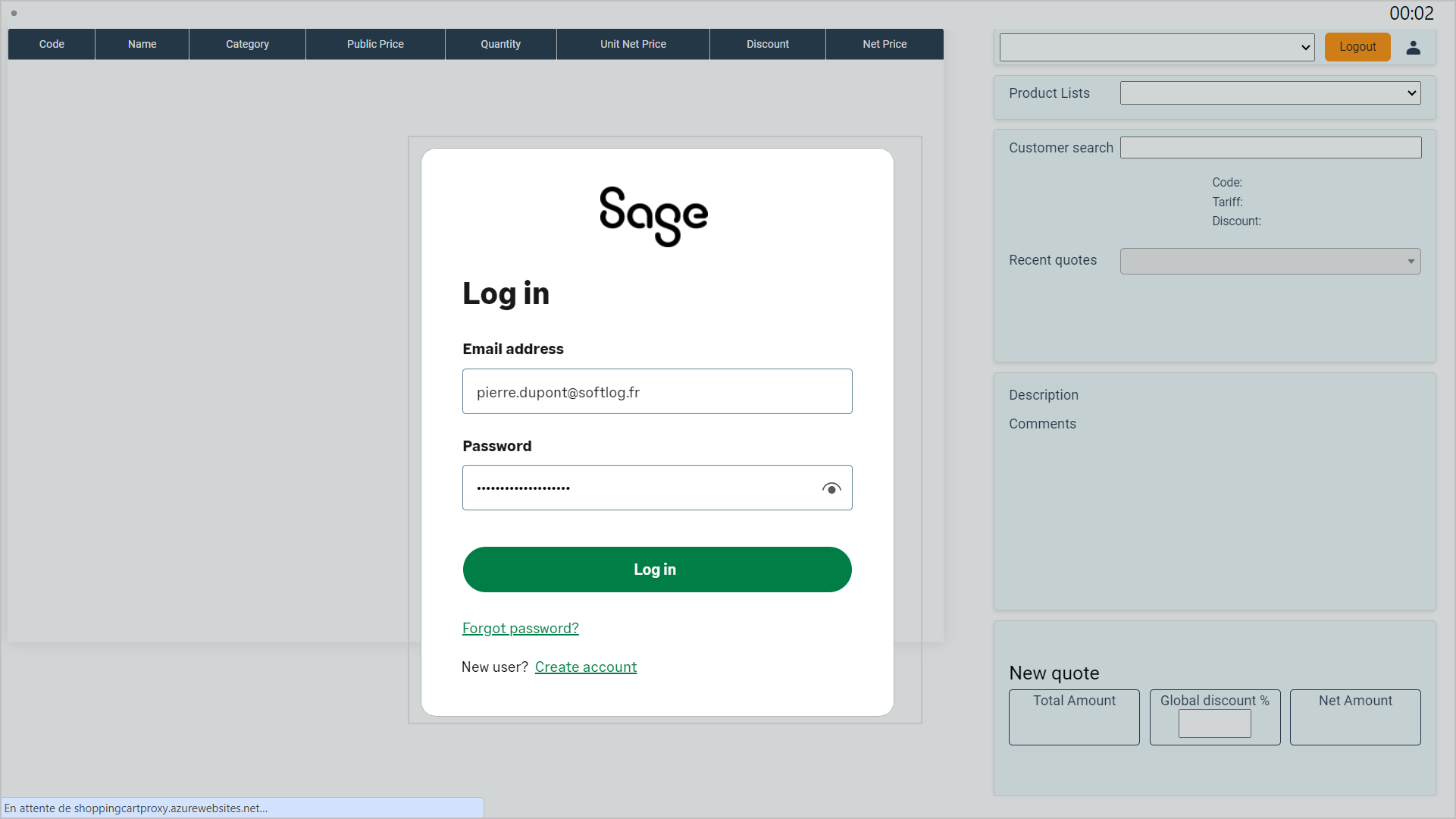Click the Tariff: label
Viewport: 1456px width, 819px height.
tap(1227, 202)
